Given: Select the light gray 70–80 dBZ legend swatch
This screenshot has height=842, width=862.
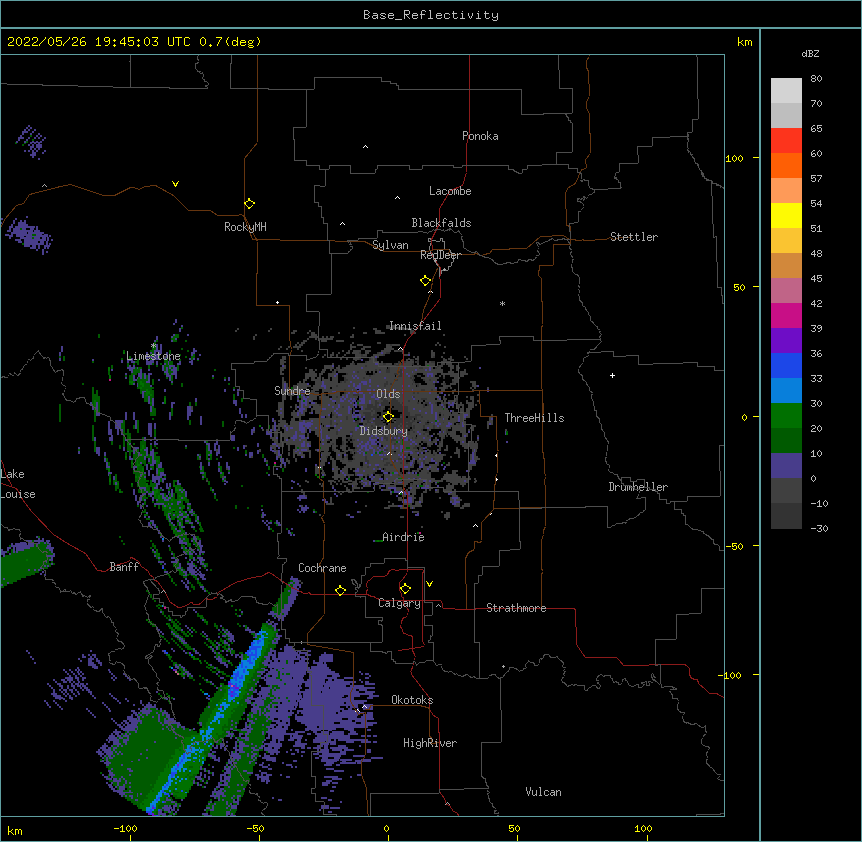Looking at the screenshot, I should (786, 91).
